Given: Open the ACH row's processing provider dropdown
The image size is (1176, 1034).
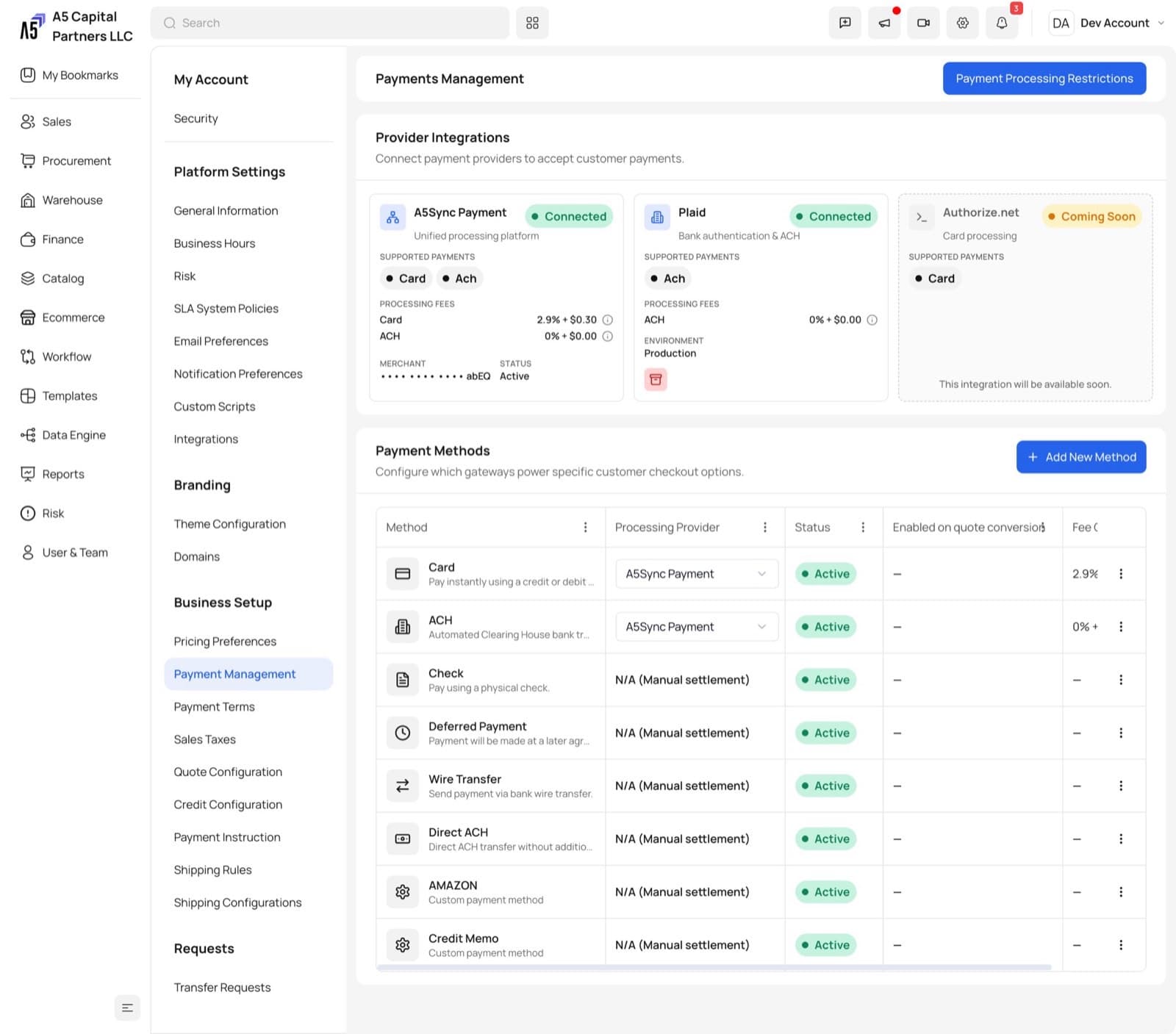Looking at the screenshot, I should (x=696, y=627).
